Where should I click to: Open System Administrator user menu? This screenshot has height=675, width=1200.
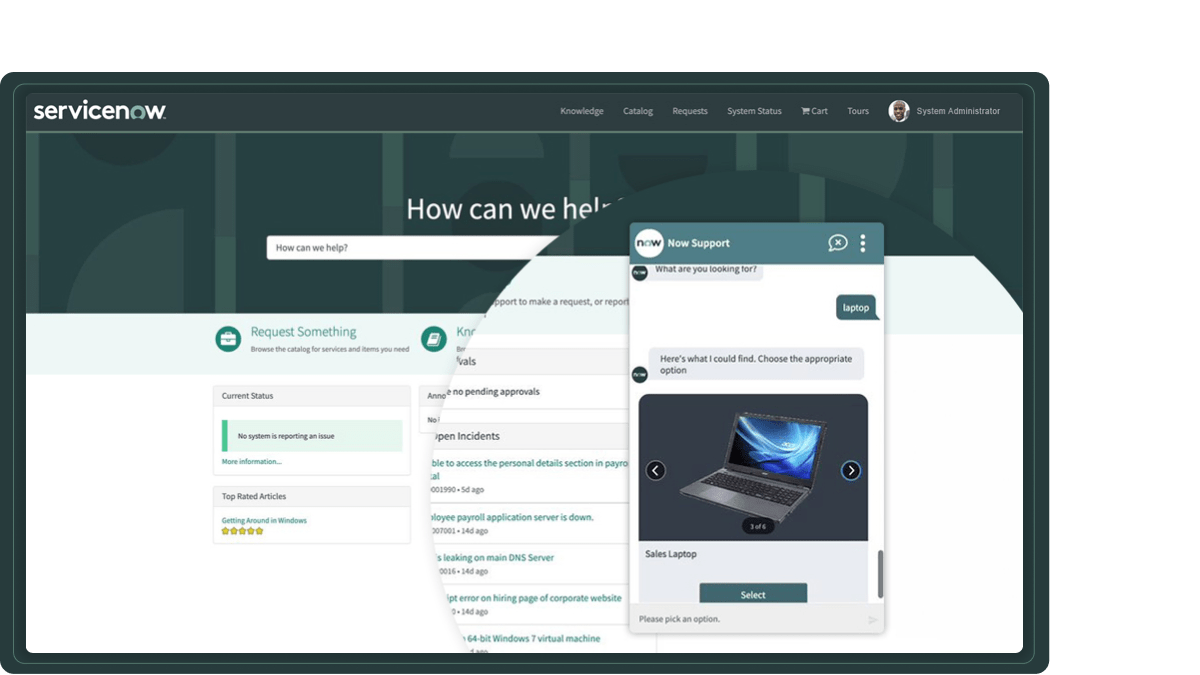coord(958,111)
